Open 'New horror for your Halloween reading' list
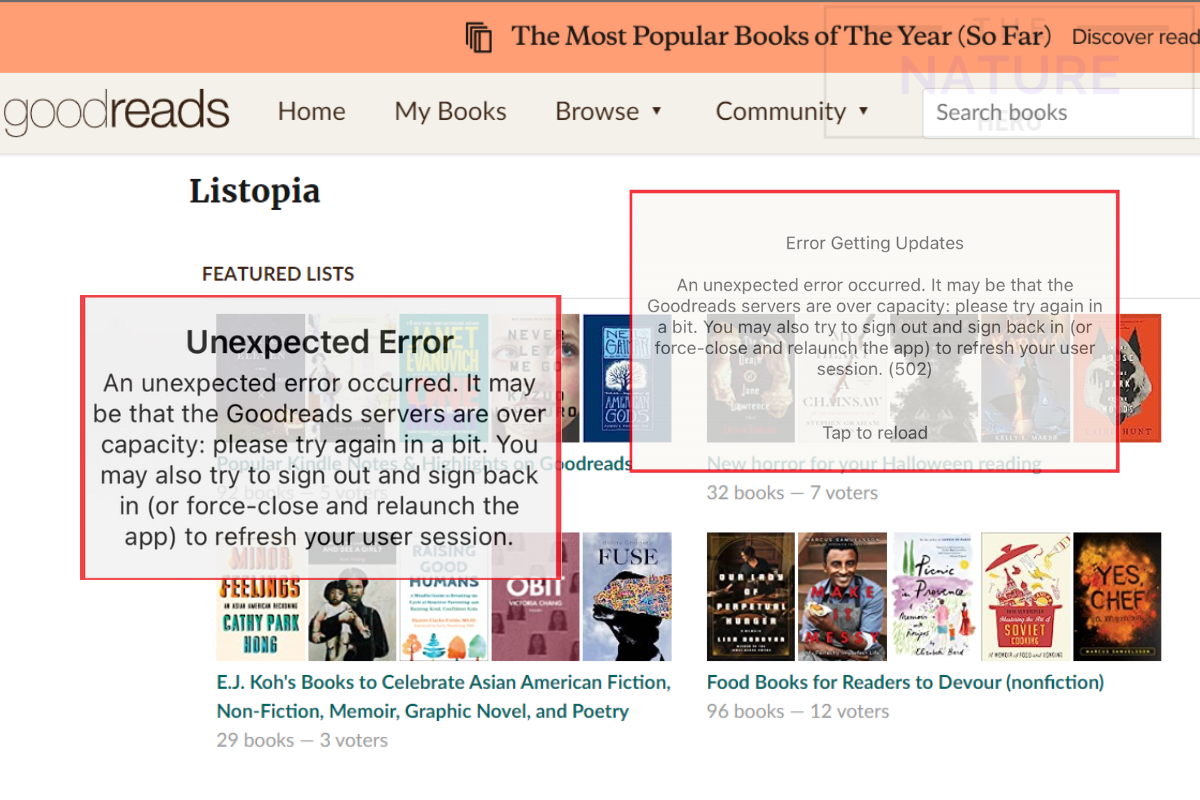 [x=874, y=464]
